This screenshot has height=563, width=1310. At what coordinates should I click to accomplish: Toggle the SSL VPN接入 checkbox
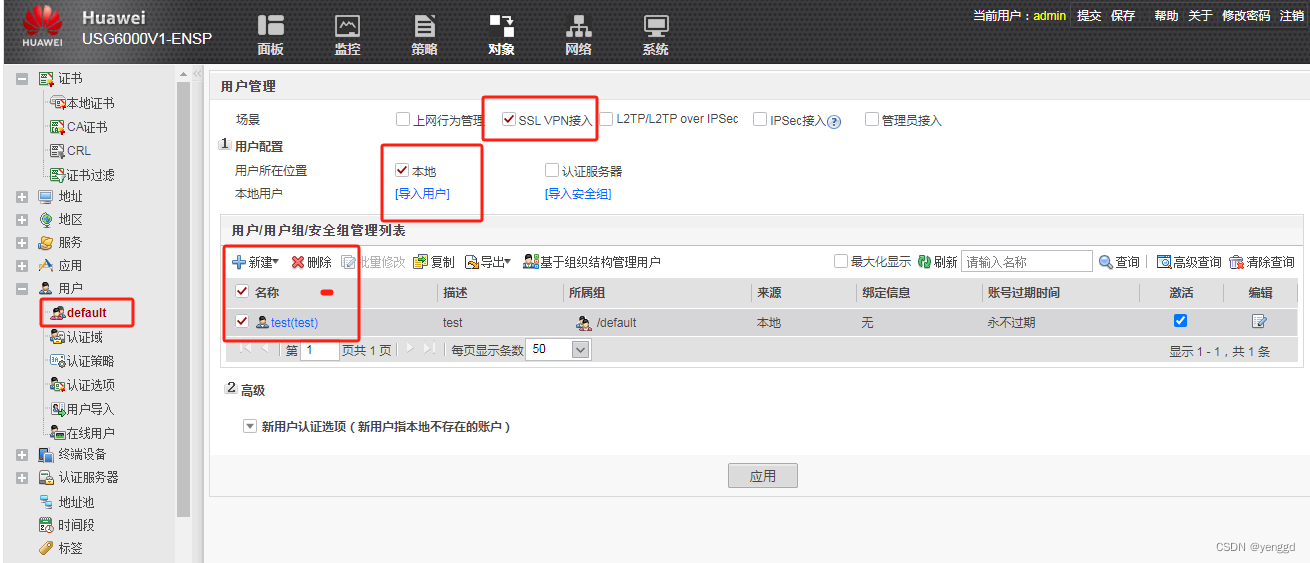click(x=509, y=120)
